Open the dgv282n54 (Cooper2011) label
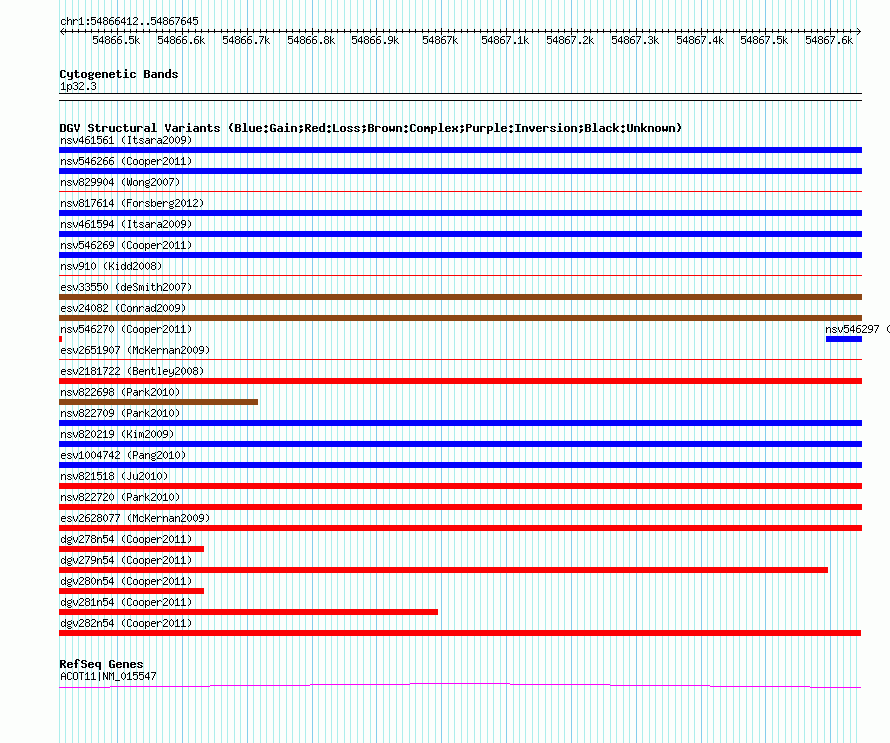 point(126,623)
